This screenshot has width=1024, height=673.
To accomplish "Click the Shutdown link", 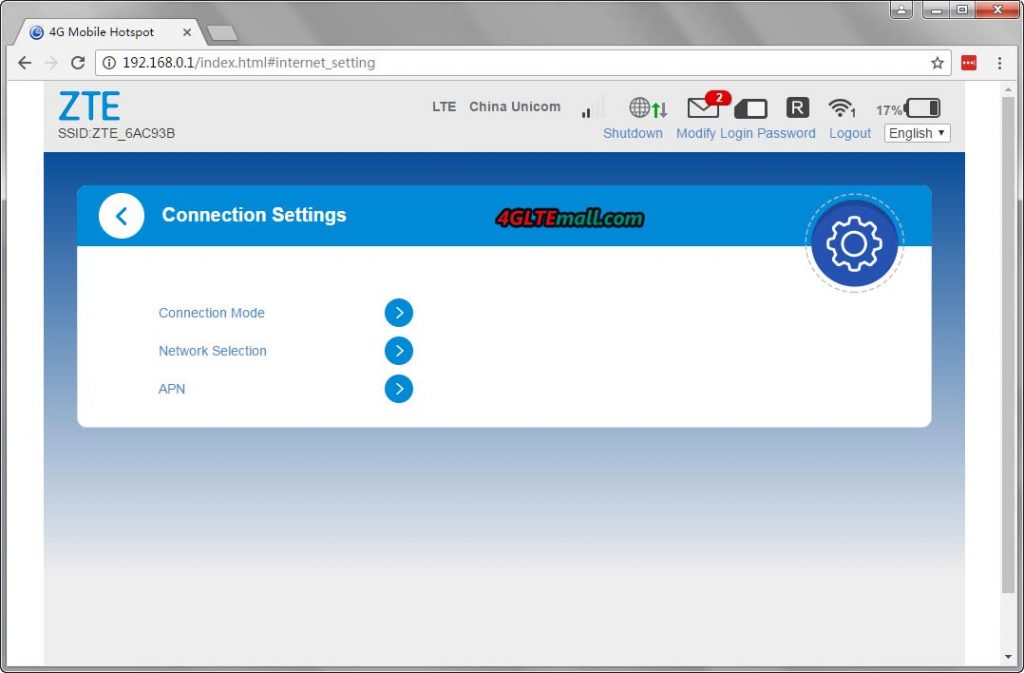I will point(633,133).
